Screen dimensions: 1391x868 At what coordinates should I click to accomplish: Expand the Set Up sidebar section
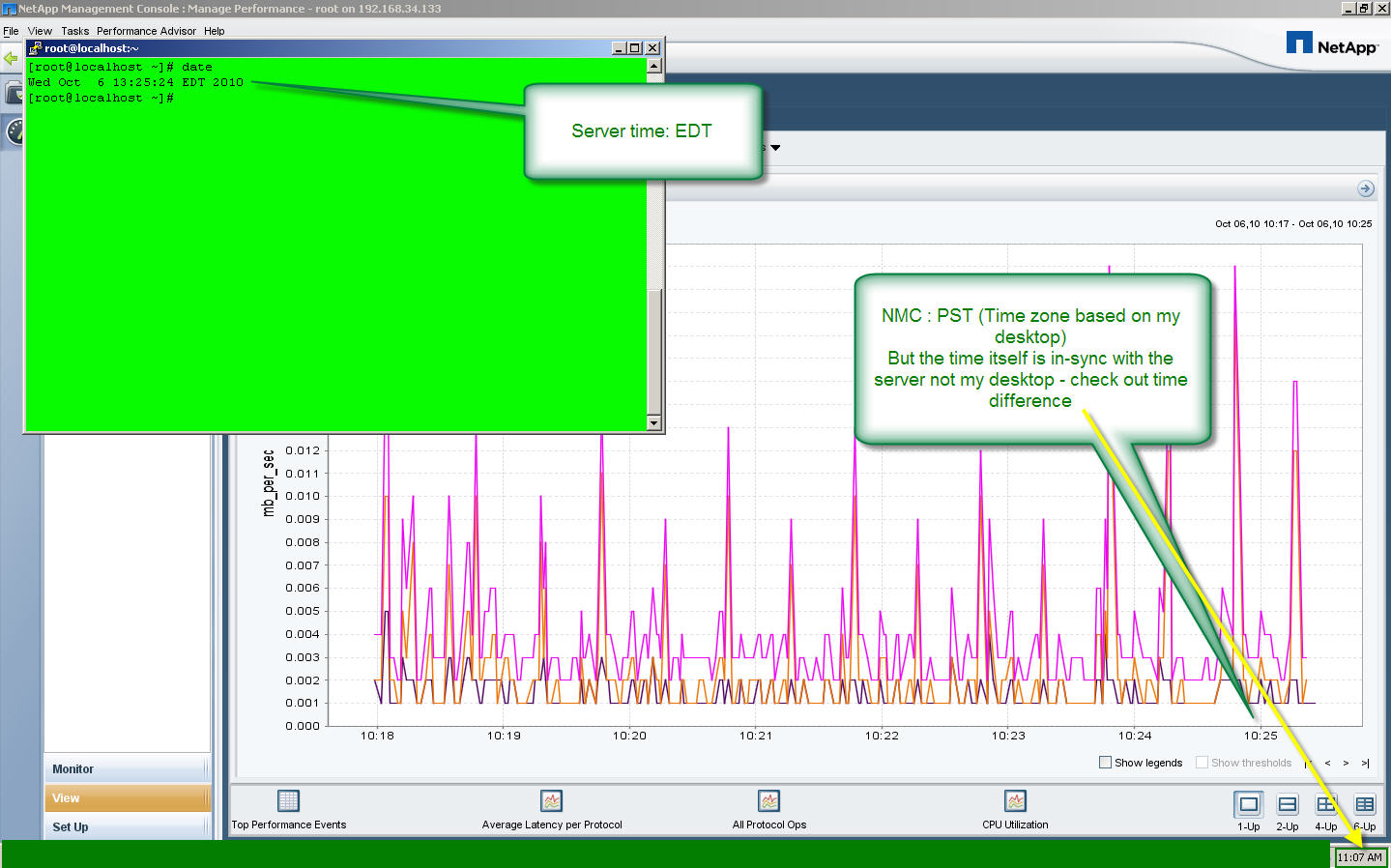click(x=126, y=827)
